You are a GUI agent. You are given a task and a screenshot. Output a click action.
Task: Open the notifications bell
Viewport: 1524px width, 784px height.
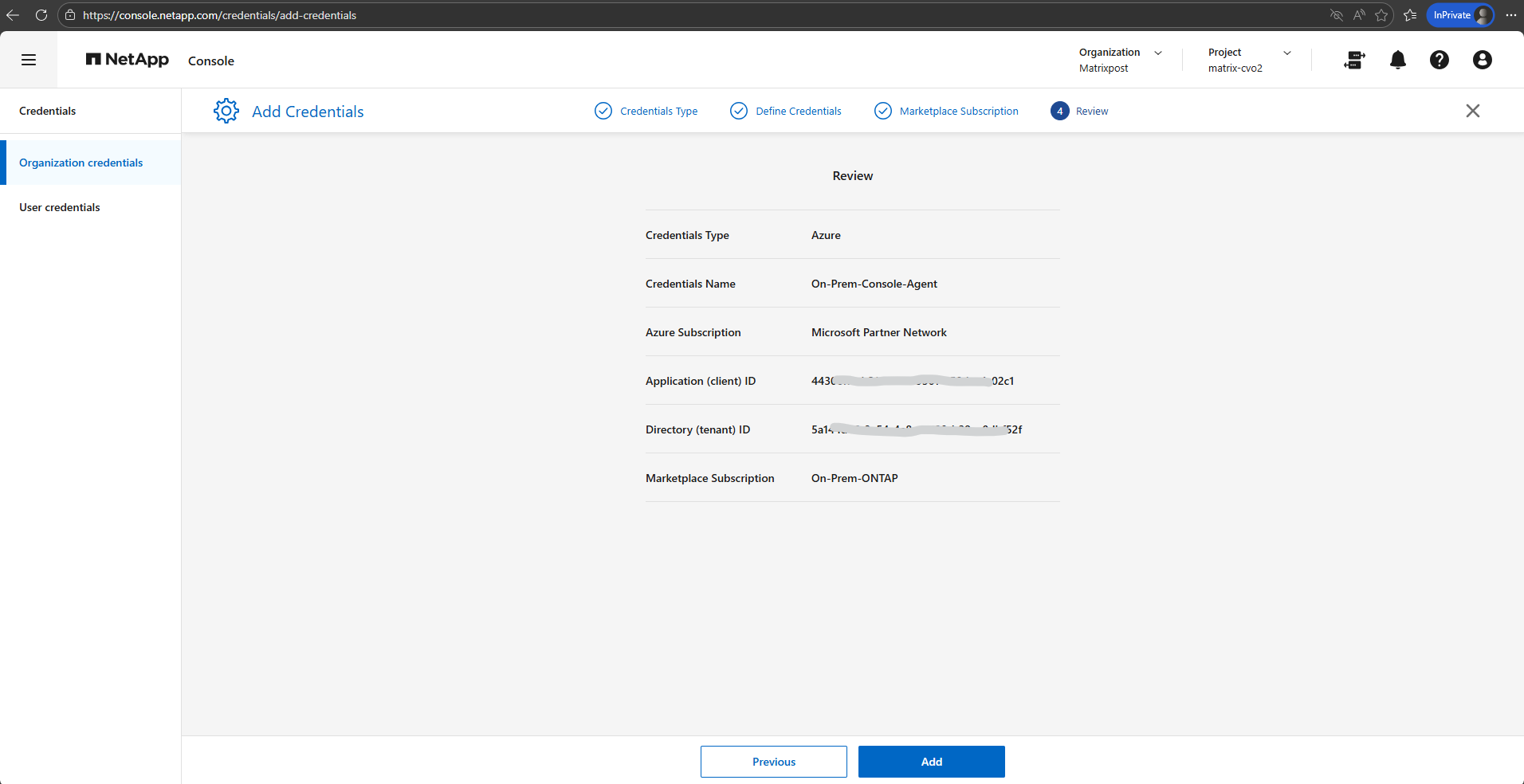pyautogui.click(x=1397, y=60)
